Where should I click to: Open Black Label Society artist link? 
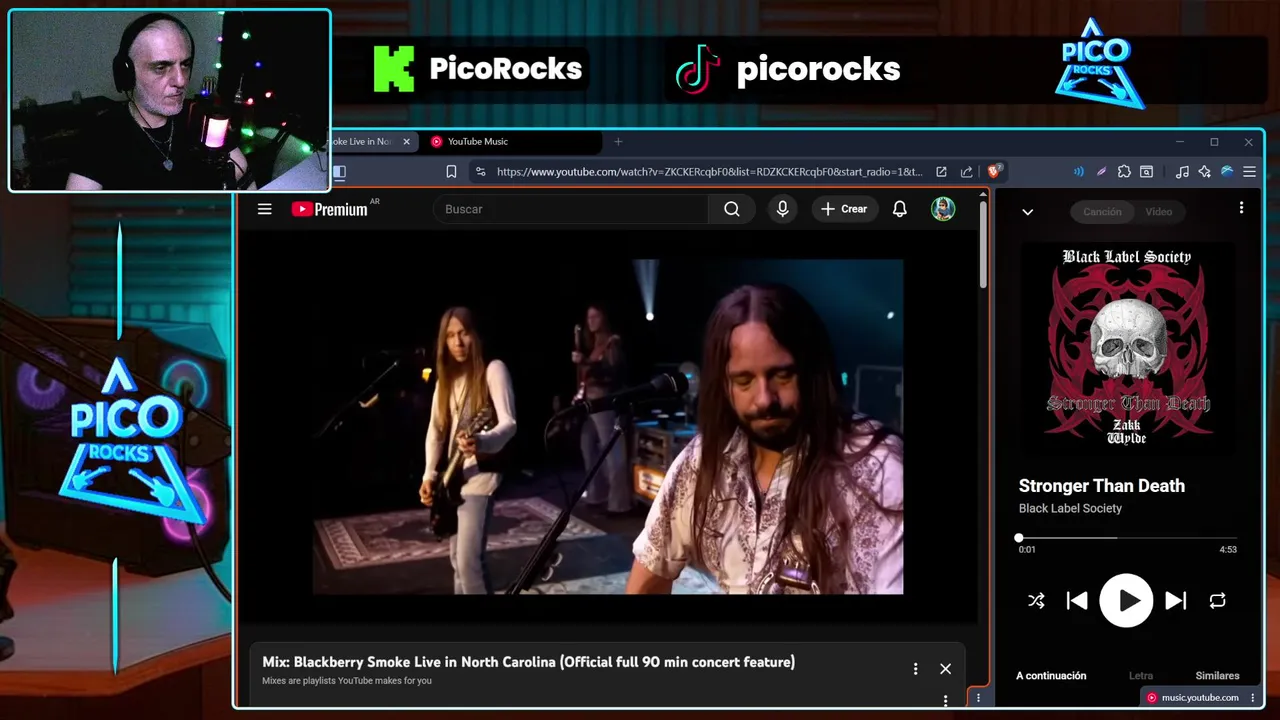(x=1070, y=508)
